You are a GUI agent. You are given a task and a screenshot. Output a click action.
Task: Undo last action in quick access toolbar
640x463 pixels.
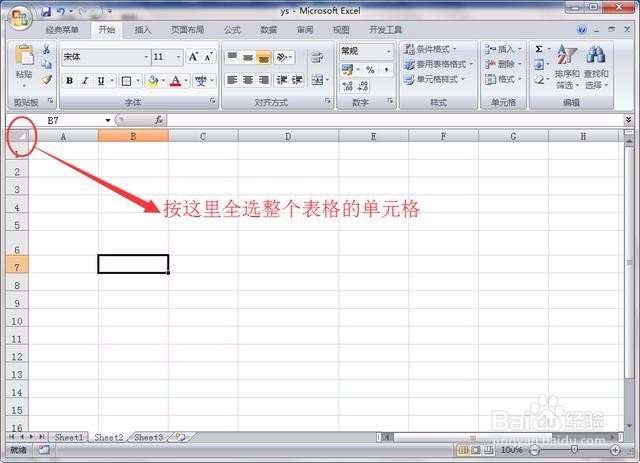[x=61, y=11]
